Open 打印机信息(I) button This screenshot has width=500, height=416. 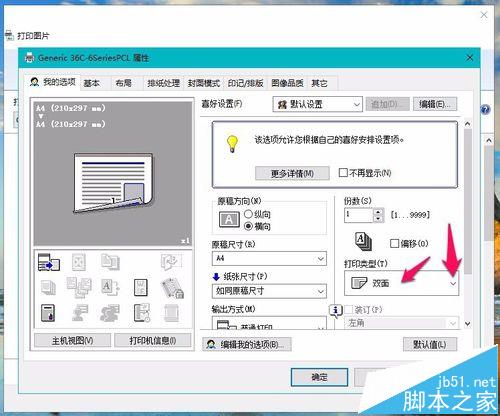(x=153, y=340)
